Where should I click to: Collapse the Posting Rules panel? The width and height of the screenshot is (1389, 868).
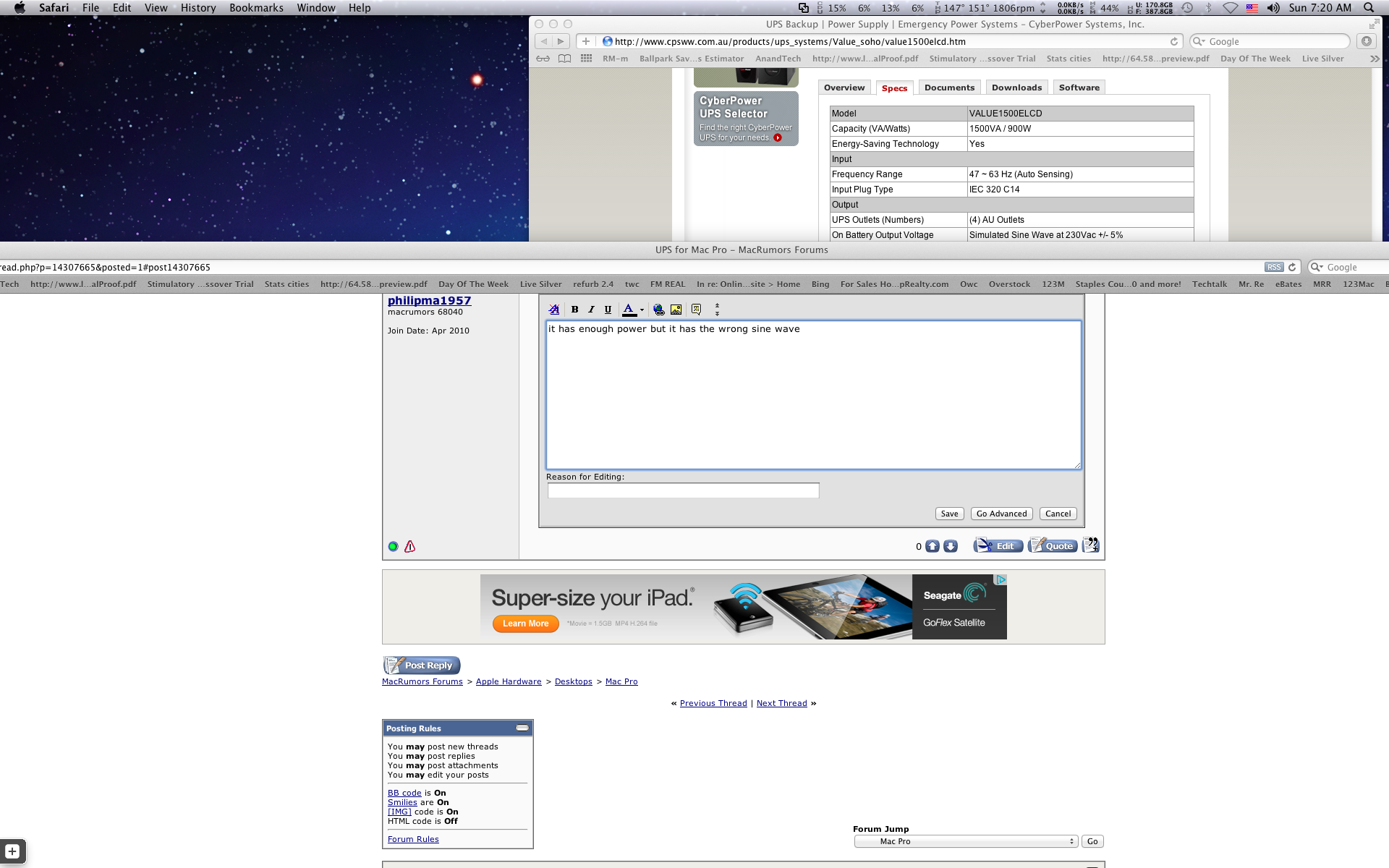[522, 728]
